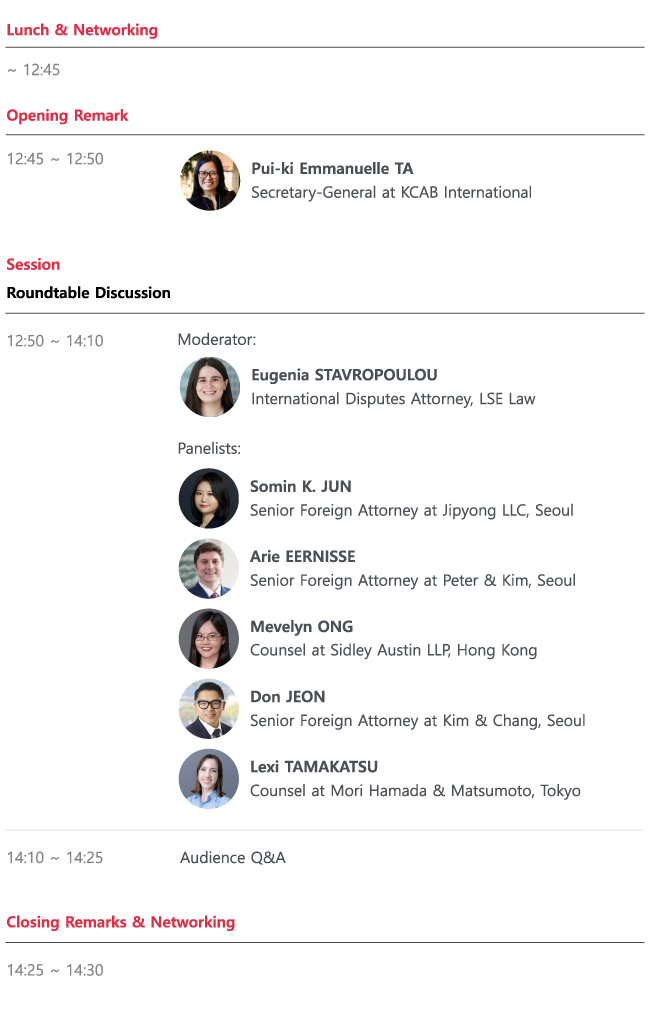The width and height of the screenshot is (650, 1013).
Task: Click the photo beside Don JEON
Action: (209, 708)
